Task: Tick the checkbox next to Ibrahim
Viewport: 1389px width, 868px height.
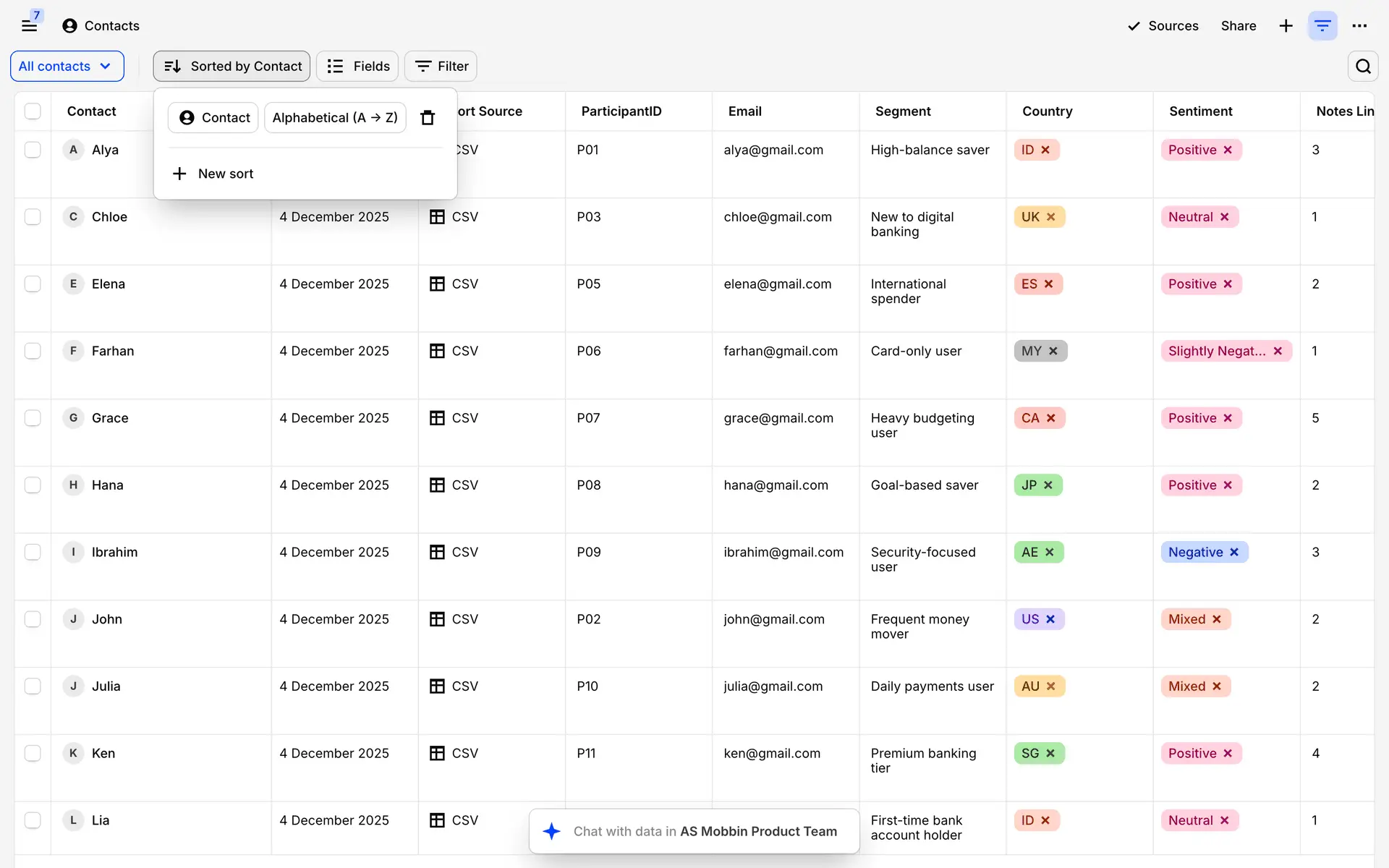Action: tap(33, 553)
